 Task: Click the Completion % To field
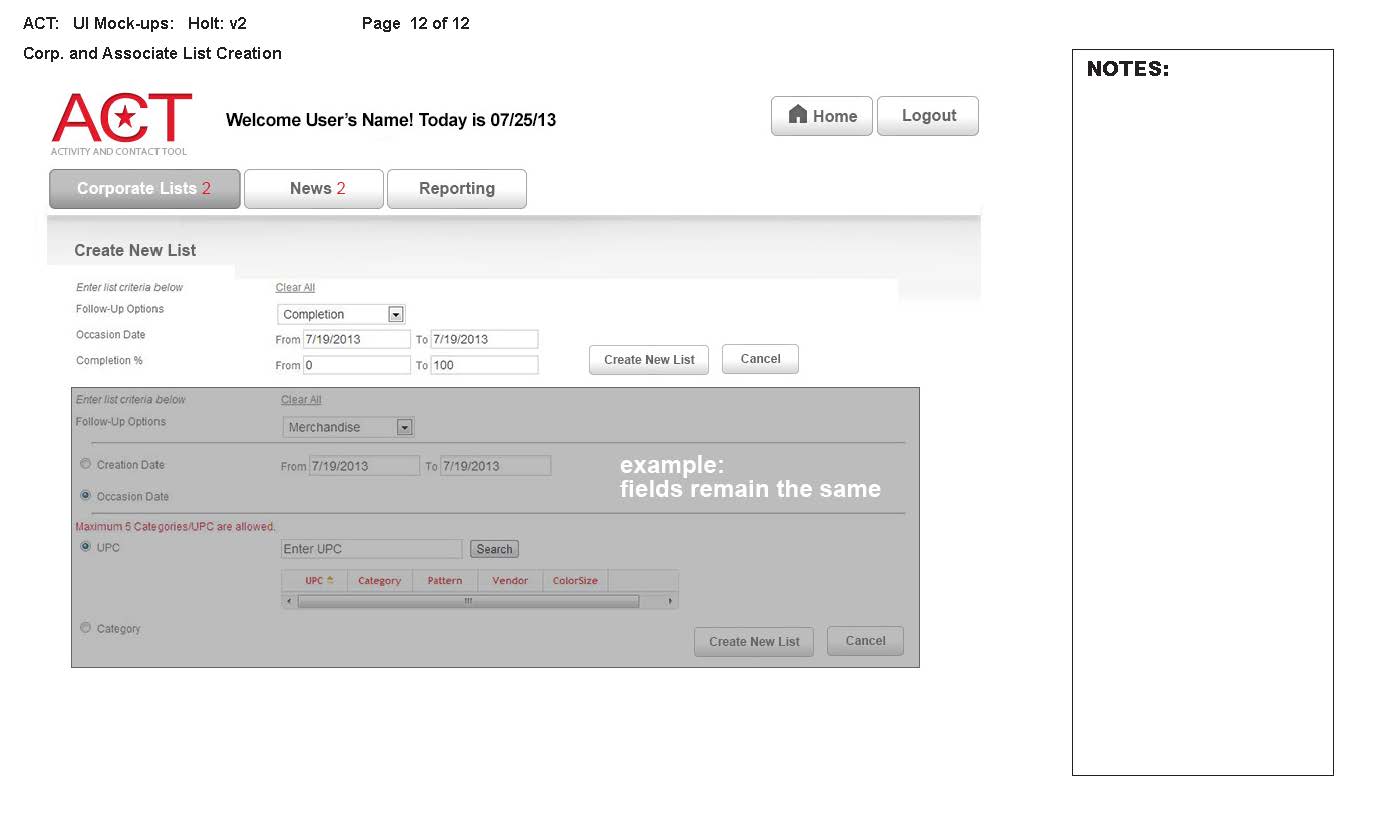point(484,365)
